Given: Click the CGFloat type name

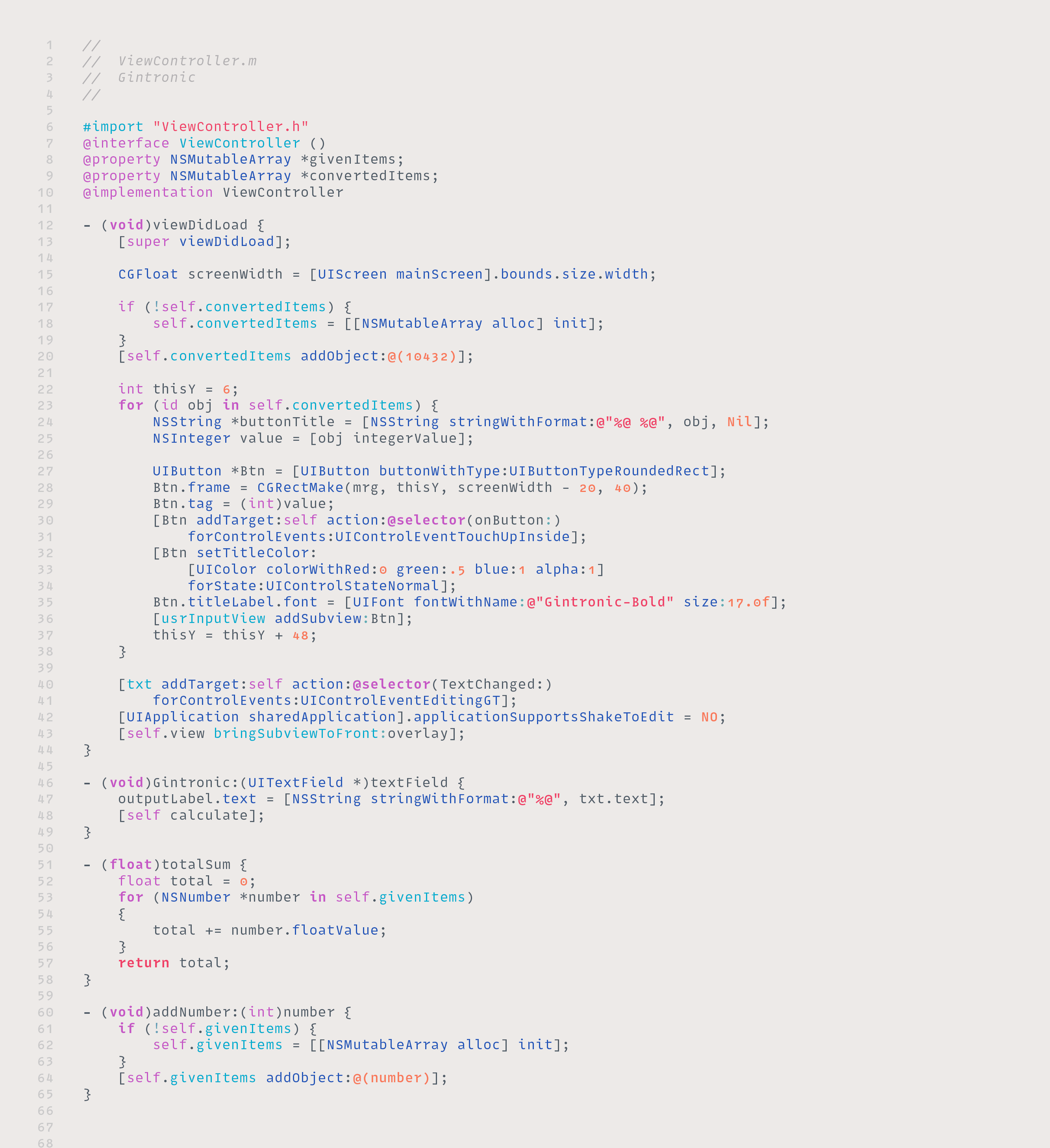Looking at the screenshot, I should pos(148,274).
